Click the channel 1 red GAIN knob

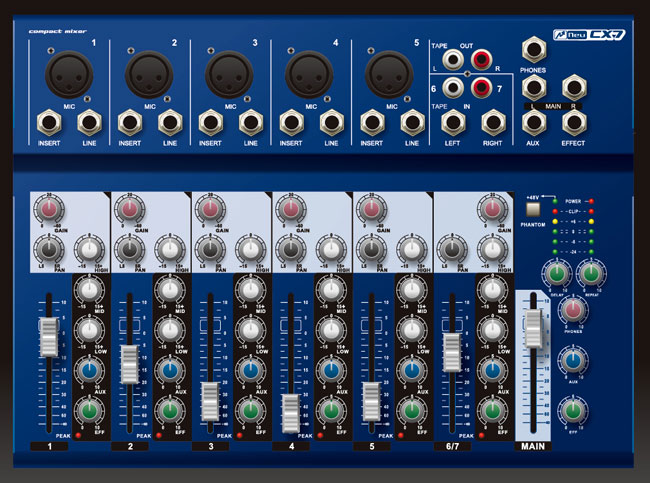tap(47, 208)
